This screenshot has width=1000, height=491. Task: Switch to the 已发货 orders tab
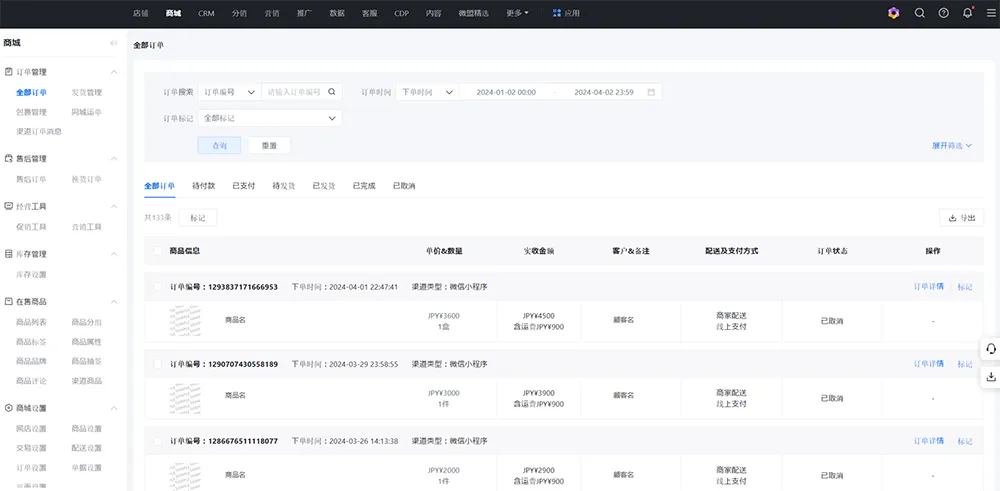324,186
